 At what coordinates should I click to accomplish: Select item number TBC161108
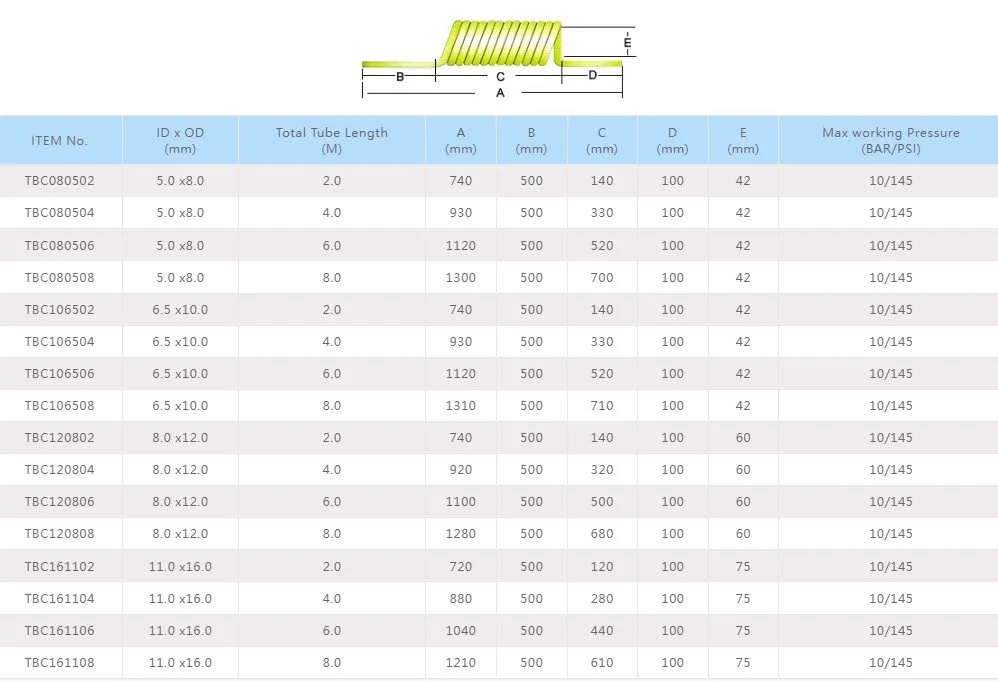click(59, 662)
